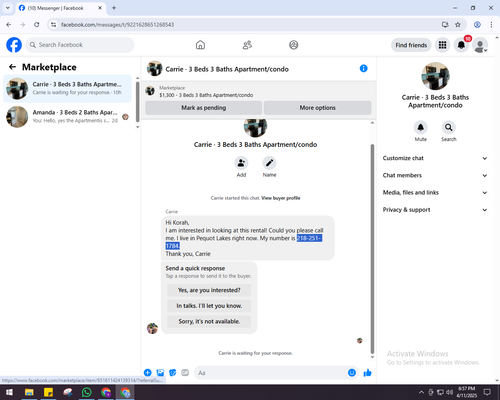Viewport: 500px width, 400px height.
Task: Open Chrome profile icon
Action: pyautogui.click(x=477, y=24)
